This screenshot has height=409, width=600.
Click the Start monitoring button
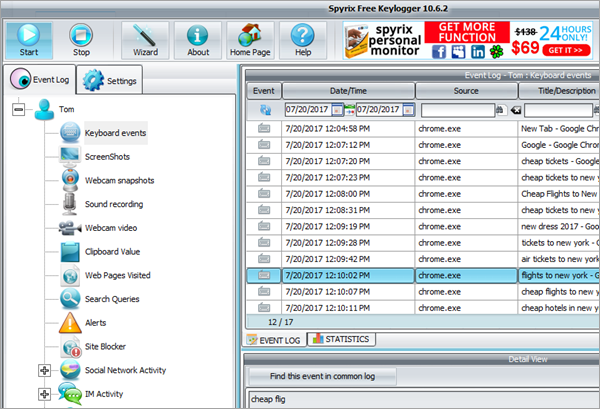click(x=29, y=40)
